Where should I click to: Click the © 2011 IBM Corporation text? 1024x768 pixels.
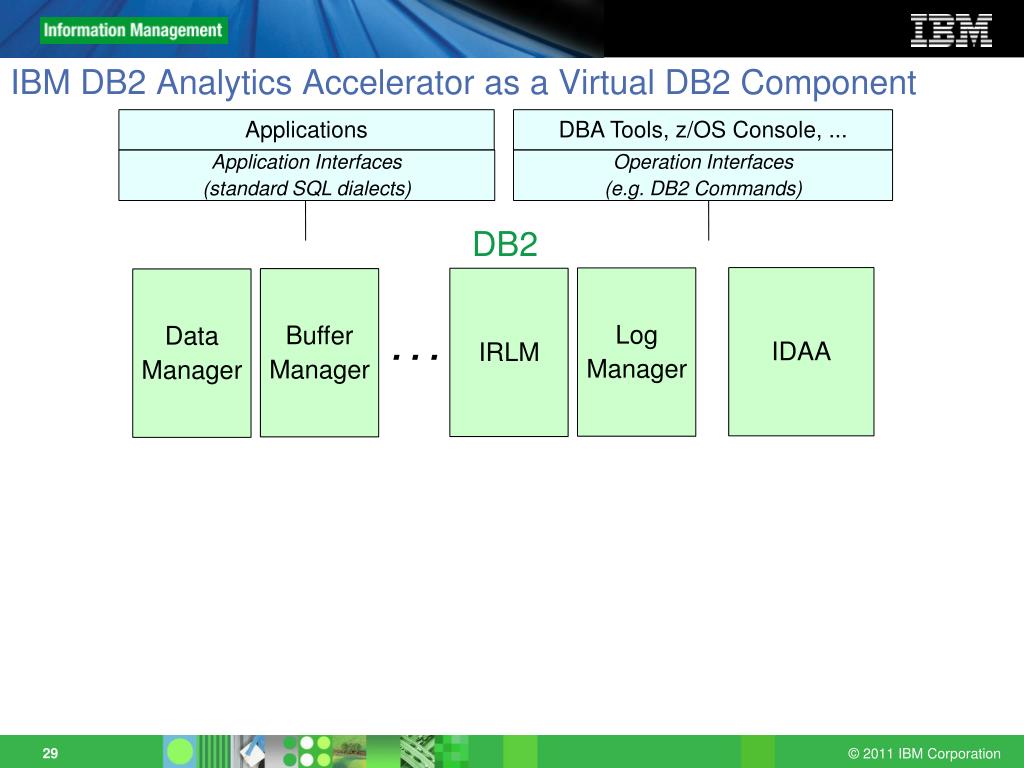(924, 753)
